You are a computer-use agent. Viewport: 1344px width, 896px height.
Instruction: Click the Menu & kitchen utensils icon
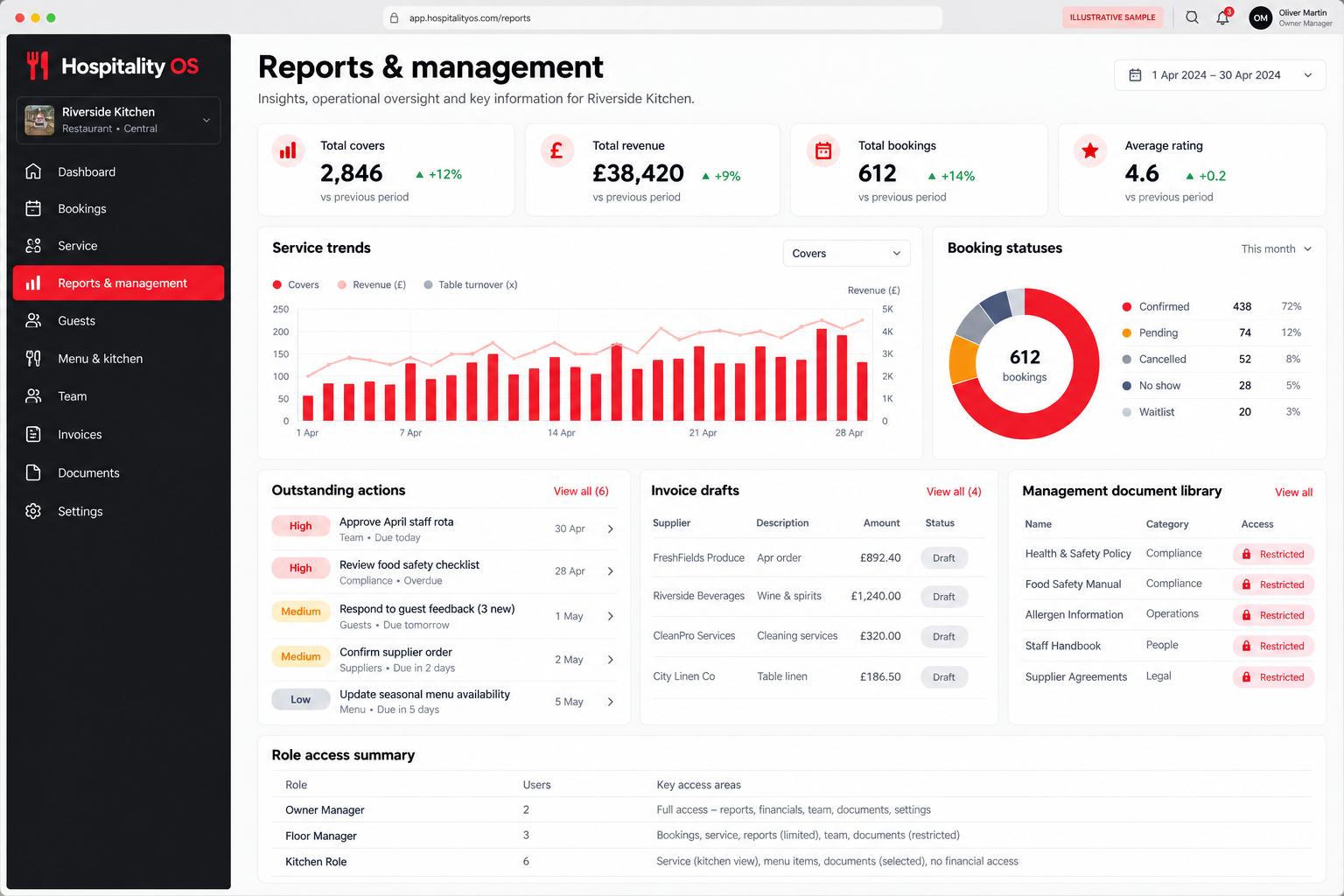pyautogui.click(x=33, y=358)
